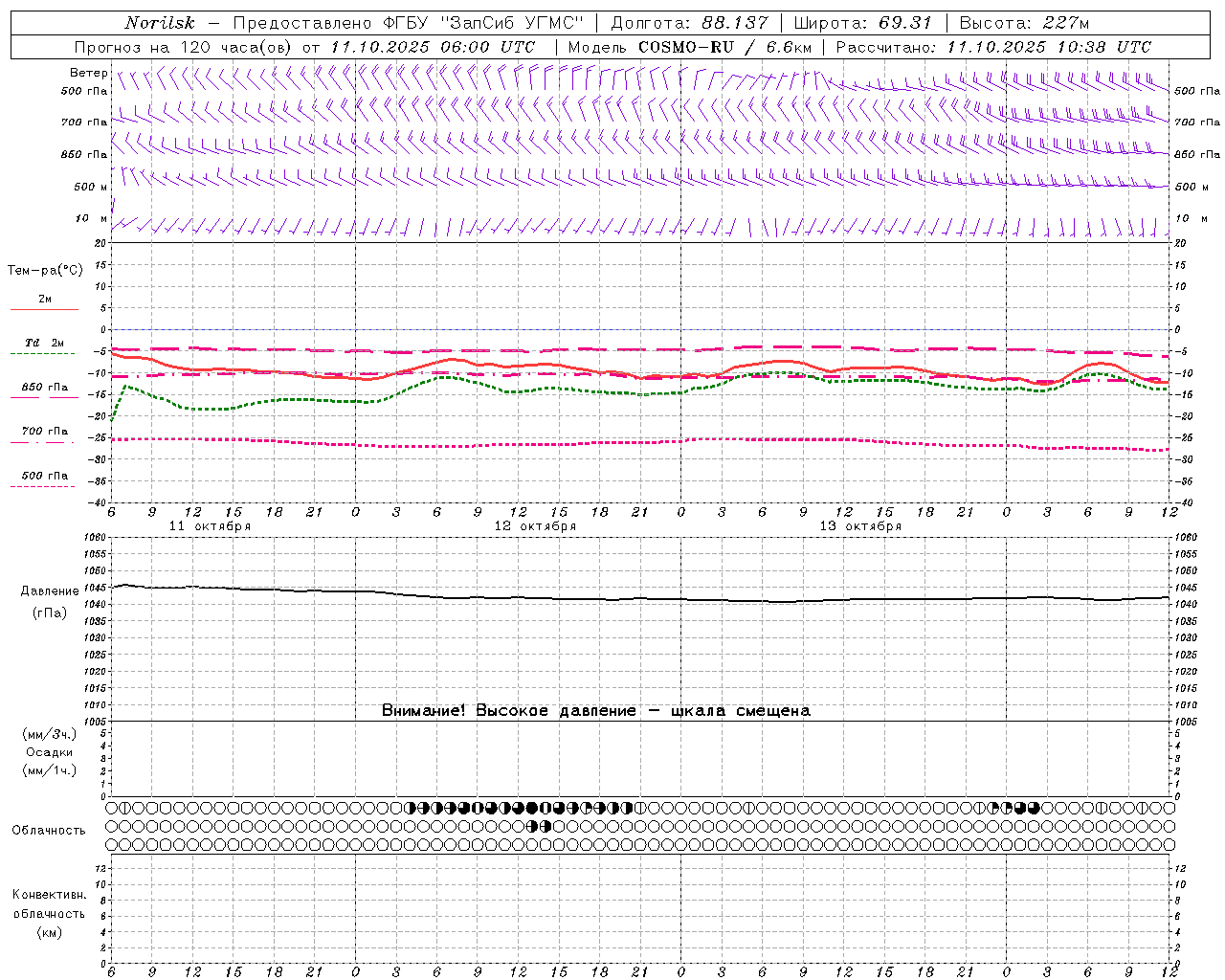The image size is (1225, 980).
Task: Click the 'Тем-ра(°C)' temperature panel label
Action: (45, 271)
